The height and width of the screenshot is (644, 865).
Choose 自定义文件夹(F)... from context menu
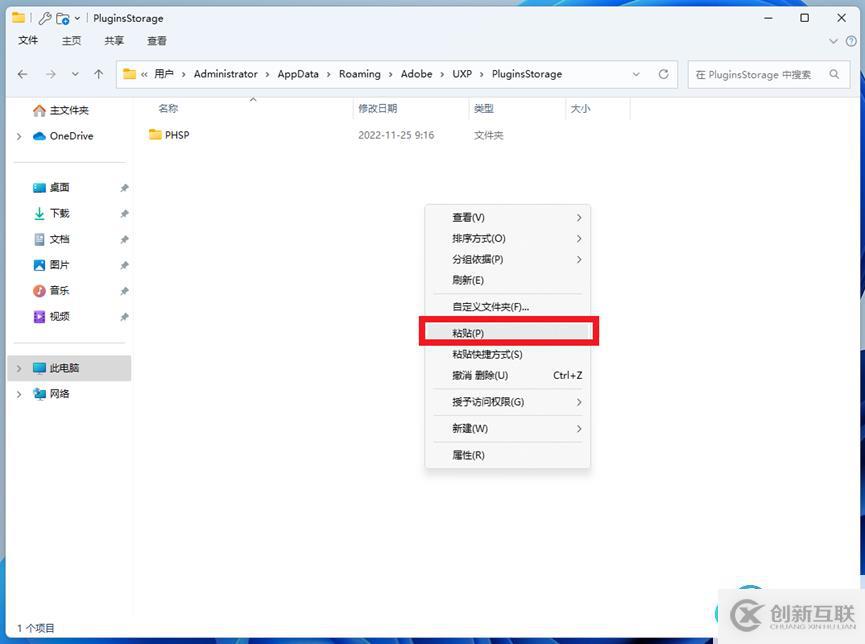pyautogui.click(x=508, y=307)
